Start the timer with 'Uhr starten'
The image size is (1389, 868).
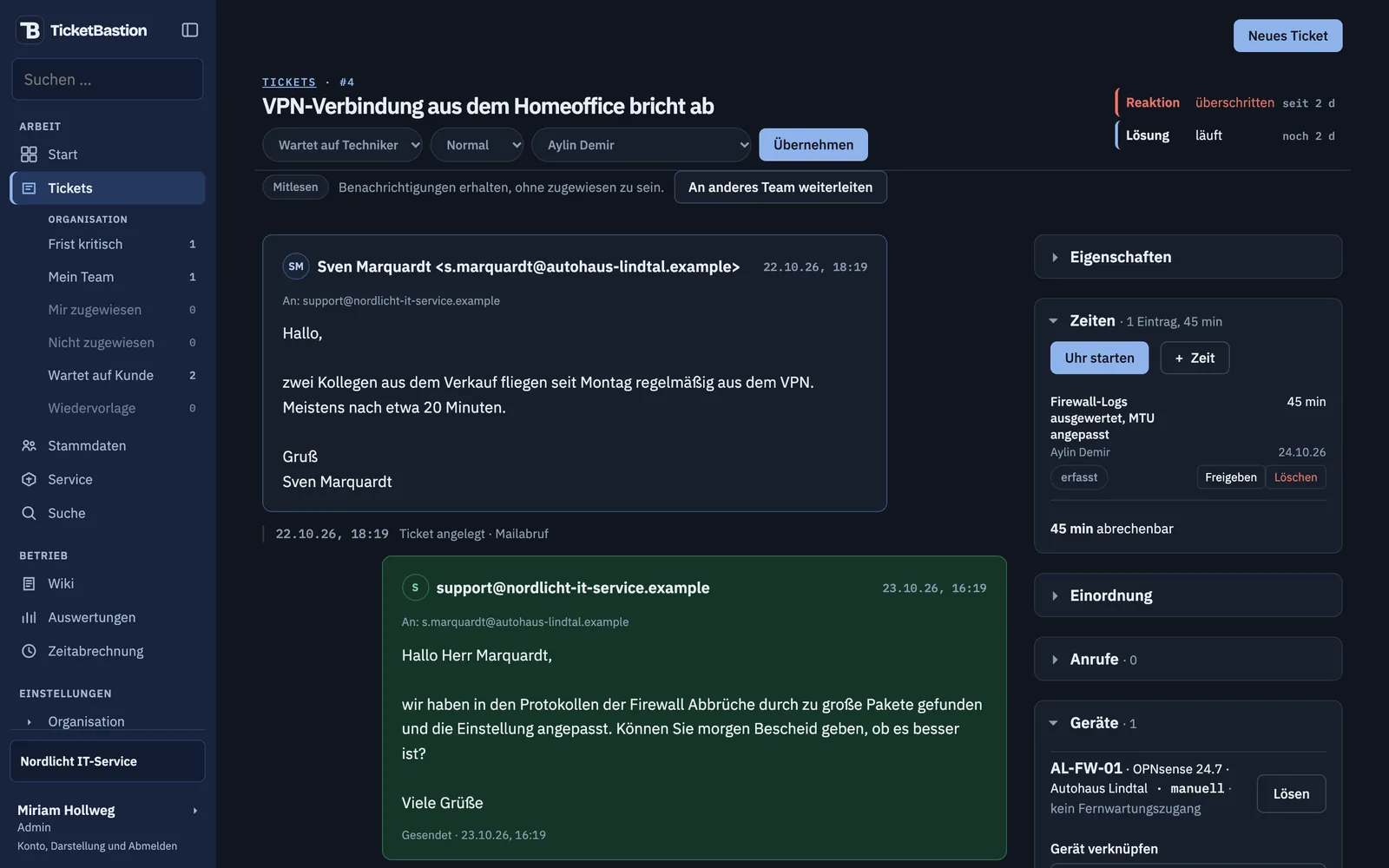[1099, 358]
